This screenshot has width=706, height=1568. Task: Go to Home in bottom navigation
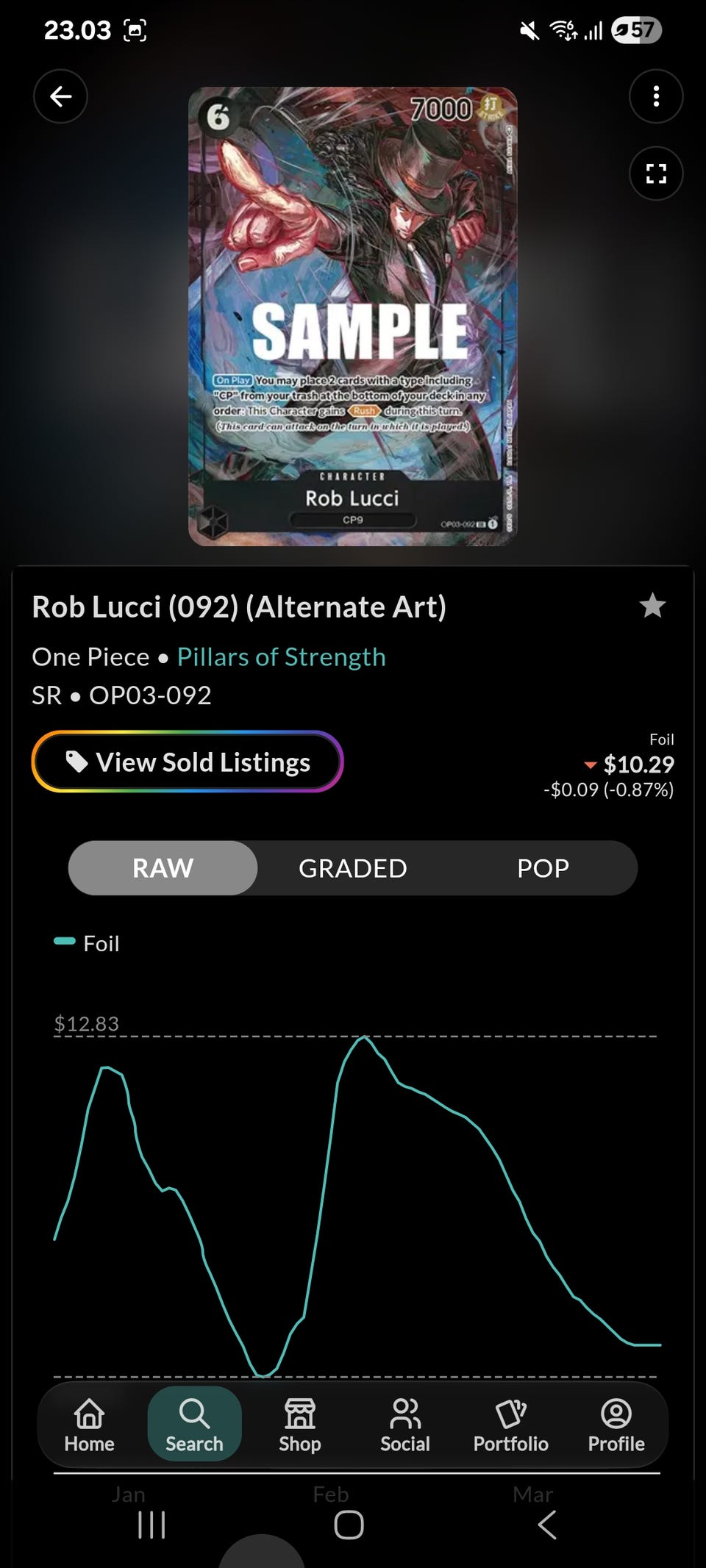(89, 1425)
